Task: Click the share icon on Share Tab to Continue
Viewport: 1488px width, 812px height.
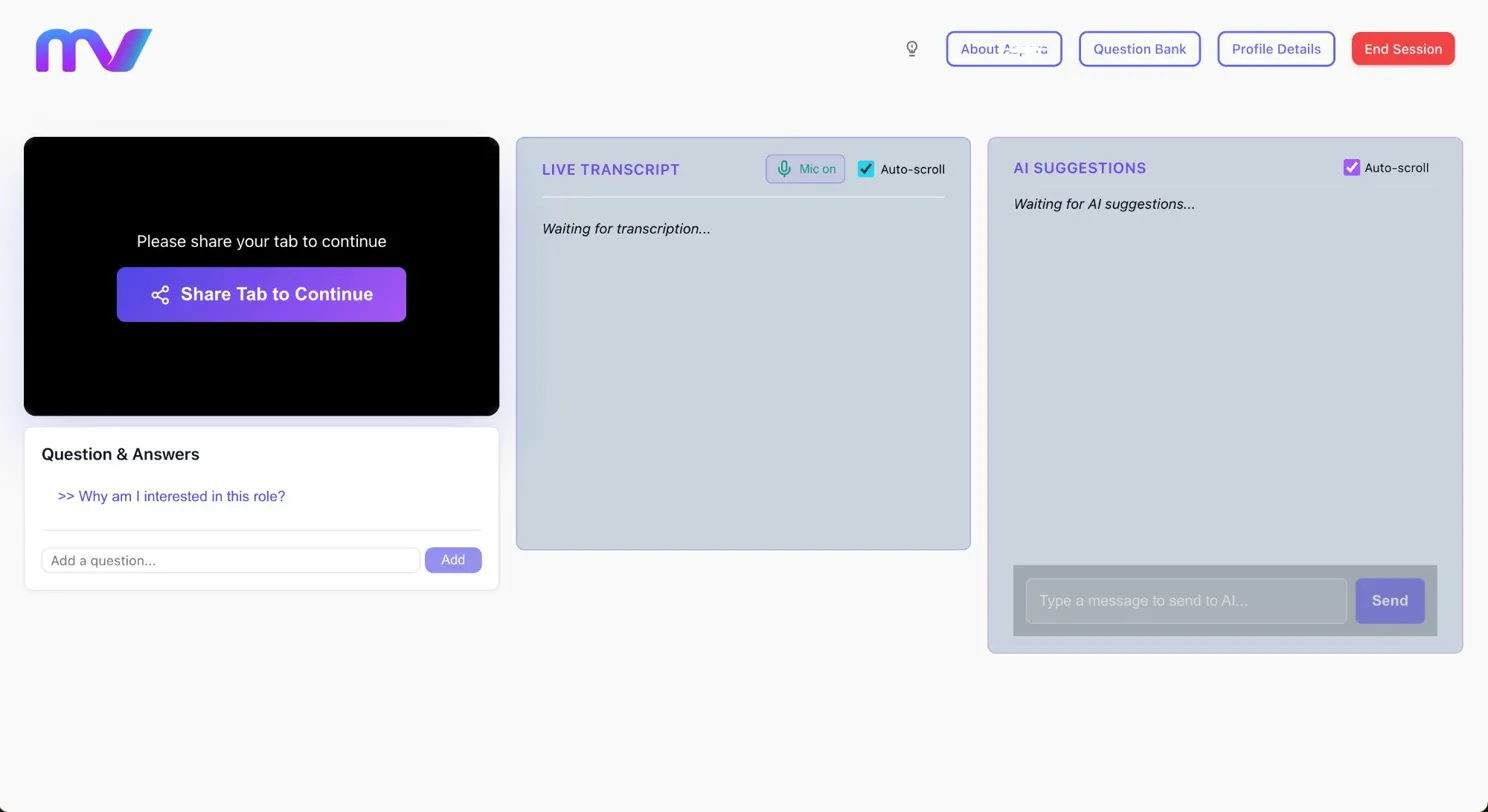Action: 161,294
